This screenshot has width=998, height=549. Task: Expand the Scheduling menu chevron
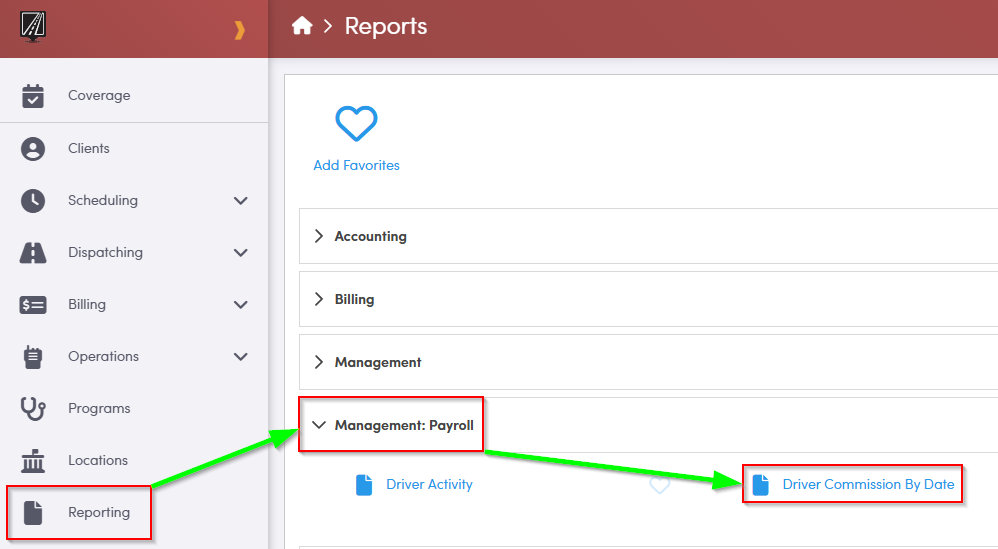pos(240,201)
